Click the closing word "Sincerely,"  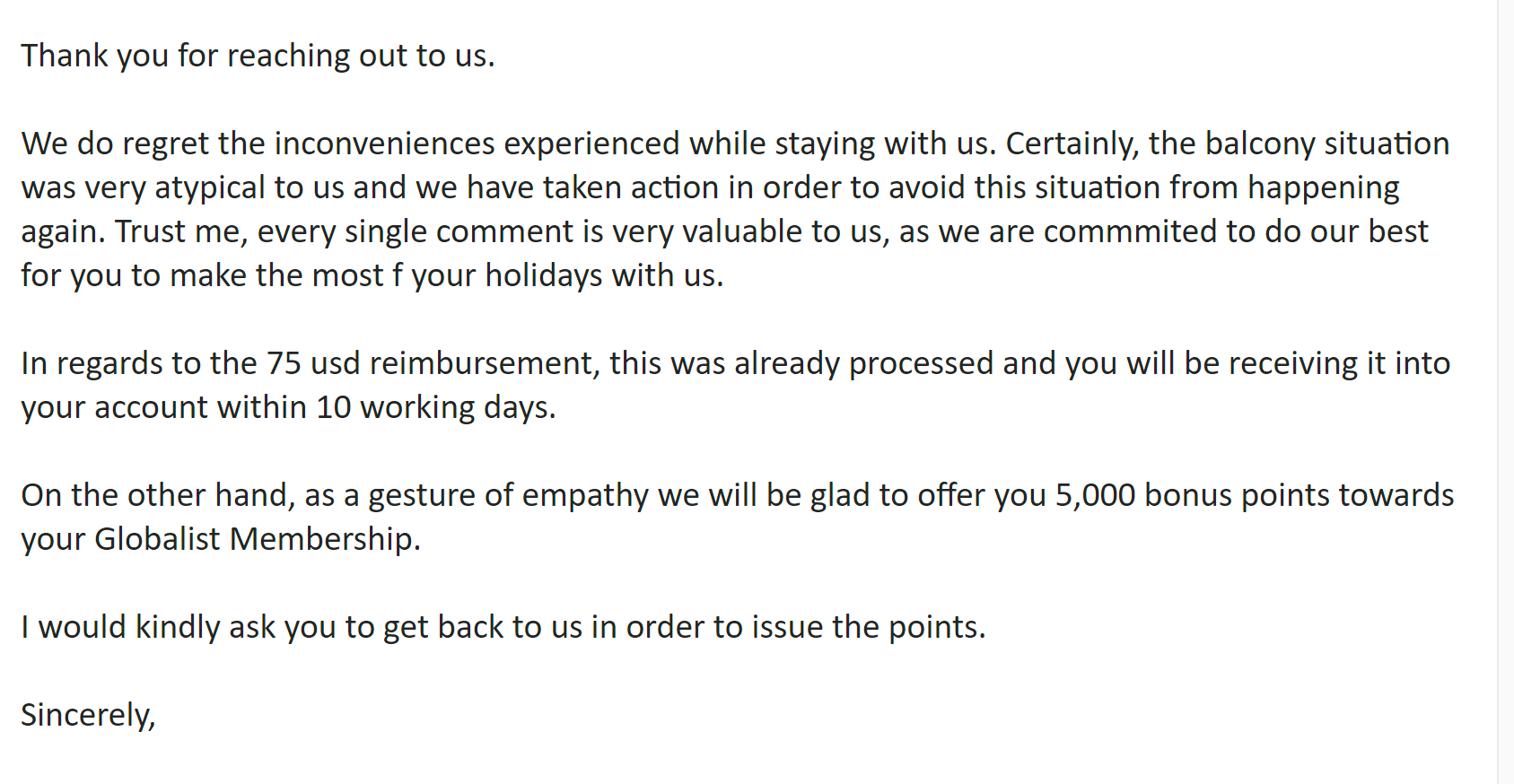pyautogui.click(x=88, y=715)
